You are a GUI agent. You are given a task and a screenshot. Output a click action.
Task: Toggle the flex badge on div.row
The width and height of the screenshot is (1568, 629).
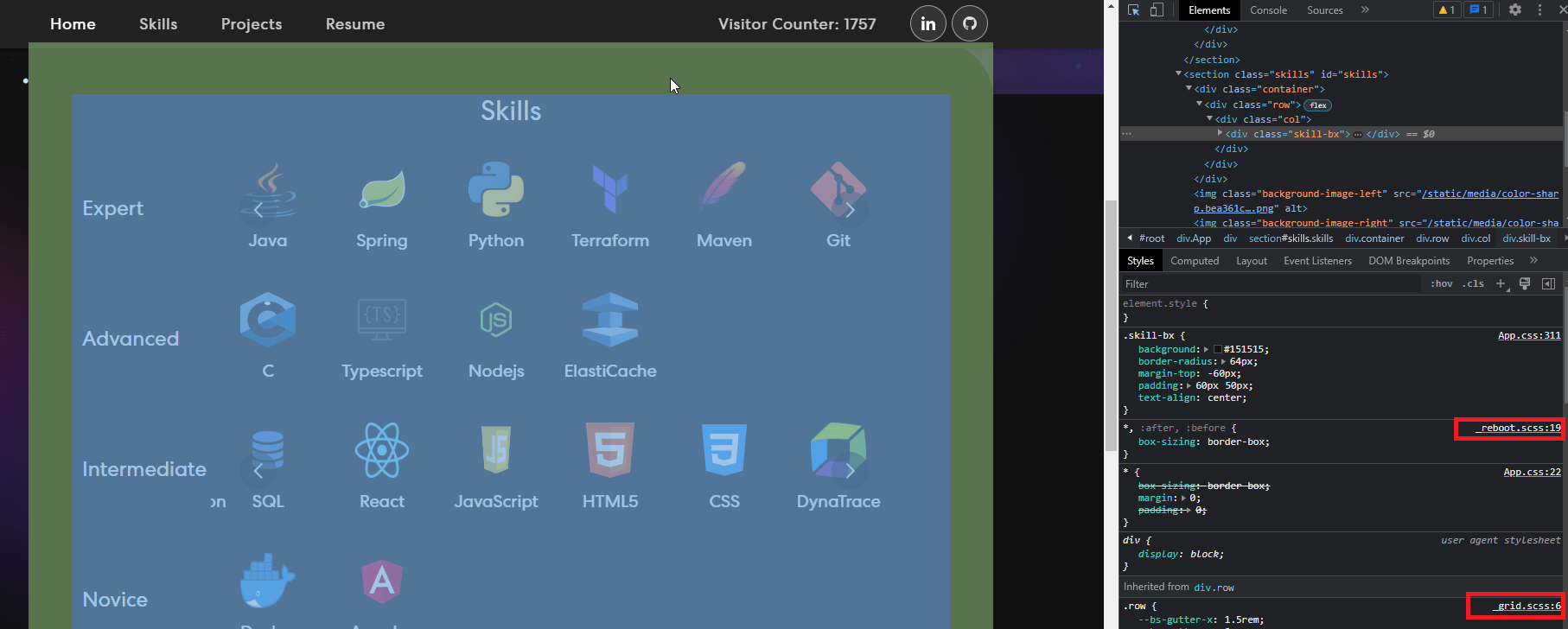(x=1317, y=105)
